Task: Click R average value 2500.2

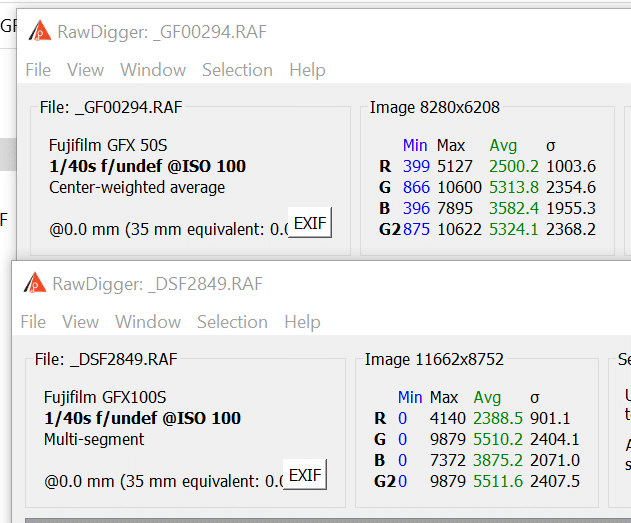Action: [x=513, y=166]
